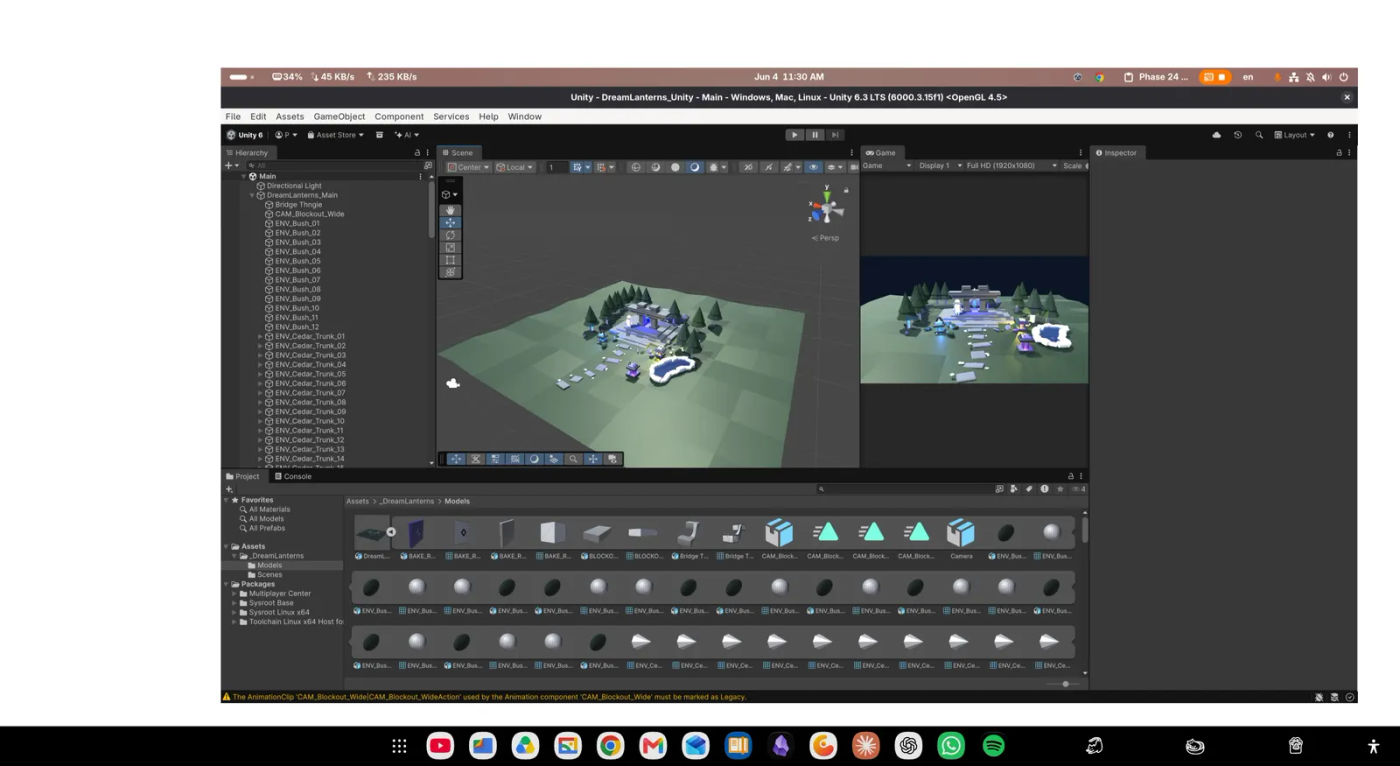
Task: Open Spotify from the dock
Action: tap(994, 746)
